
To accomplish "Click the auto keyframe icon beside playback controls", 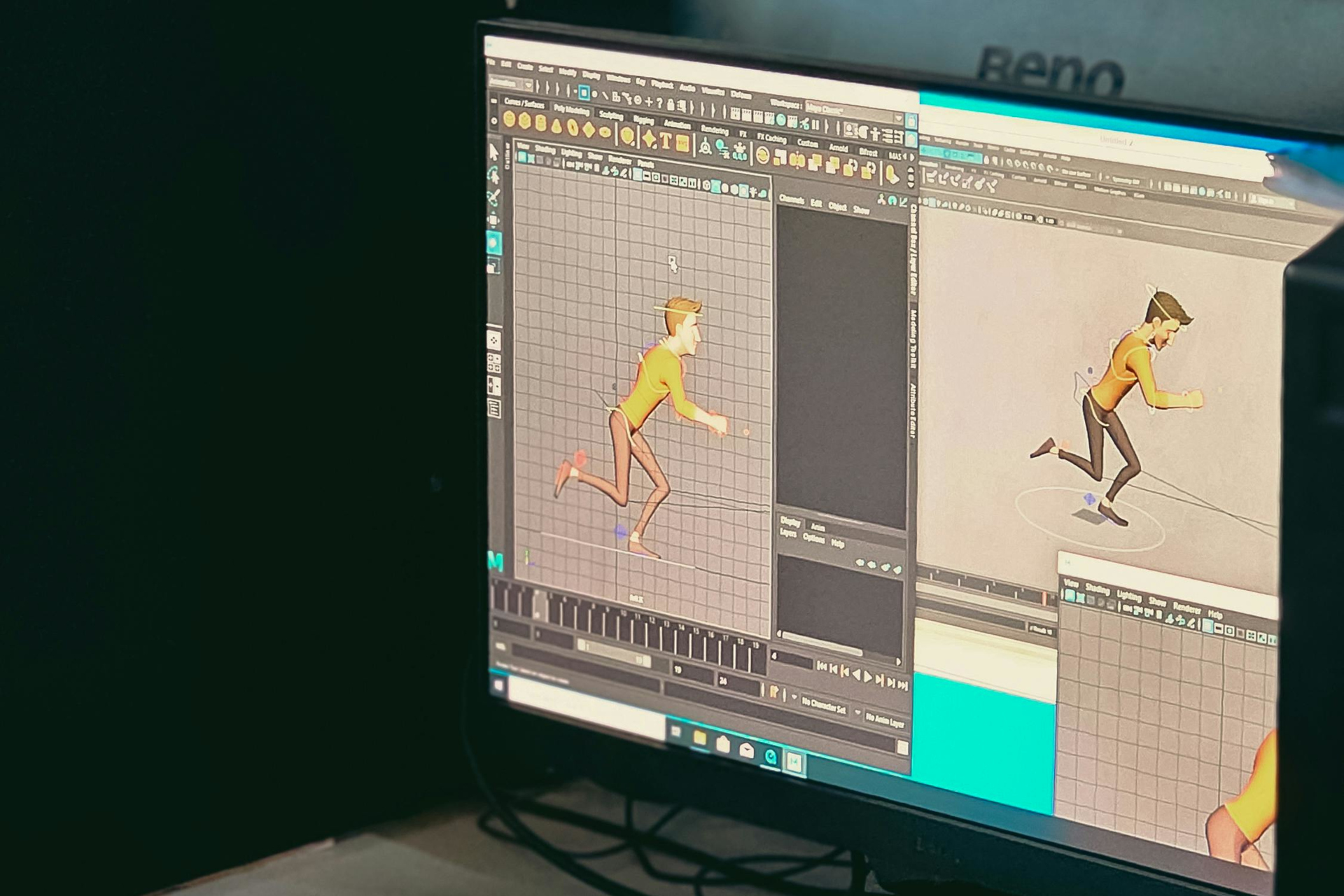I will click(x=774, y=692).
